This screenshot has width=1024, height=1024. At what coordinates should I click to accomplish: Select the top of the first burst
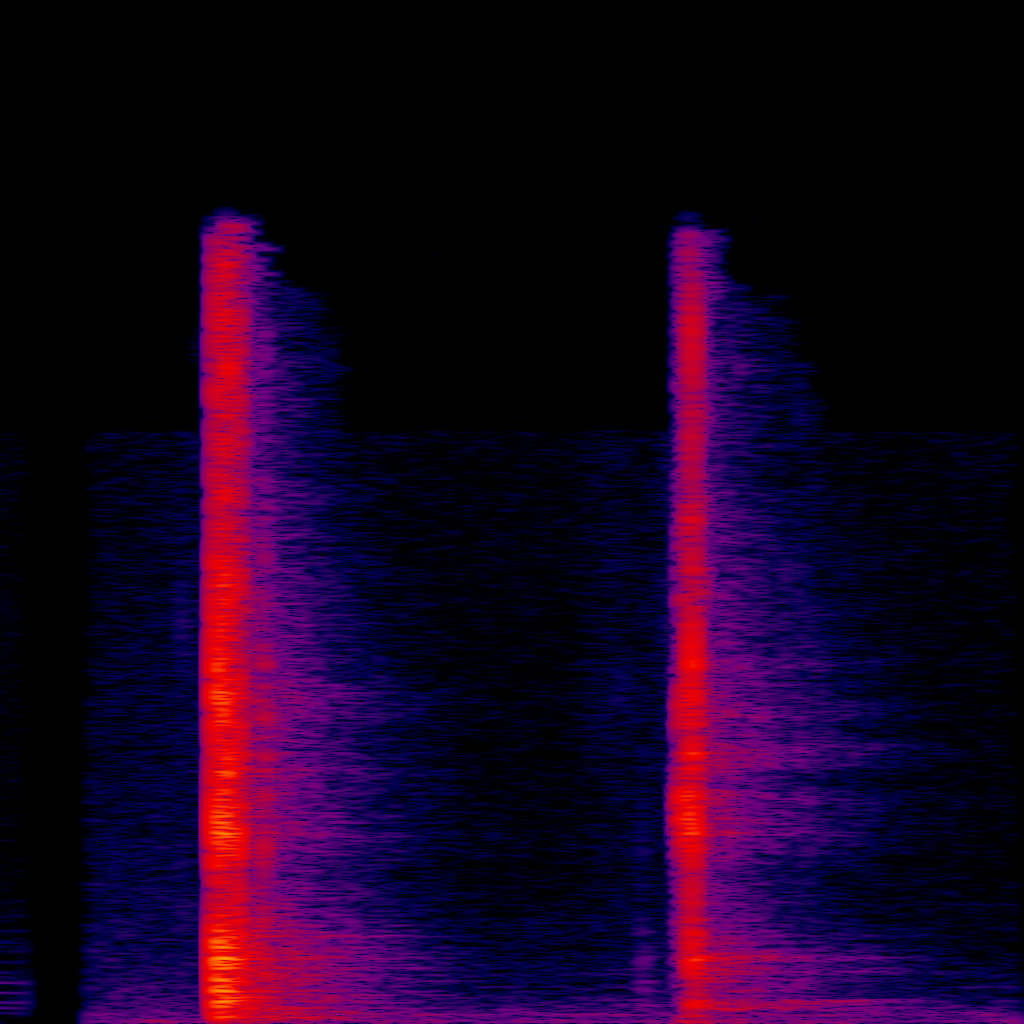228,218
